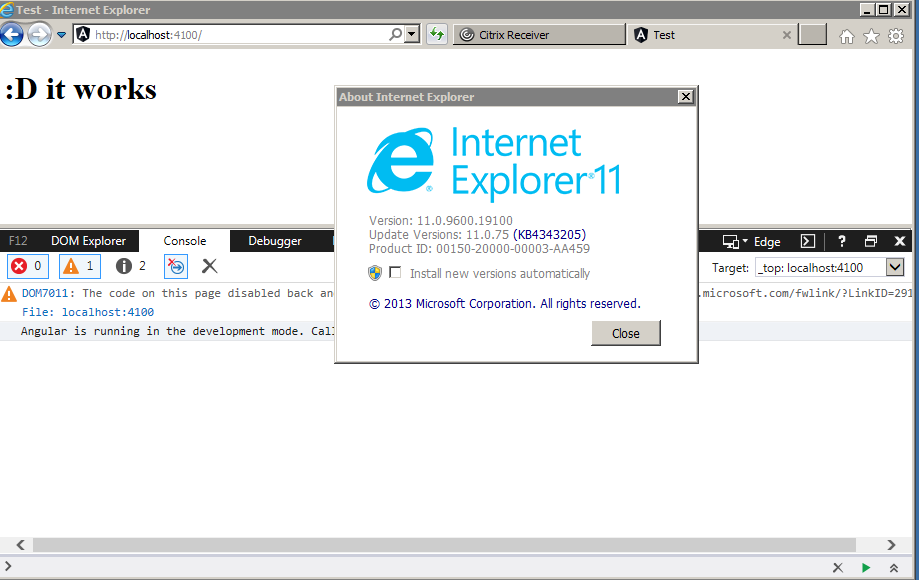Open the DOM7011 warning code link

pos(45,293)
